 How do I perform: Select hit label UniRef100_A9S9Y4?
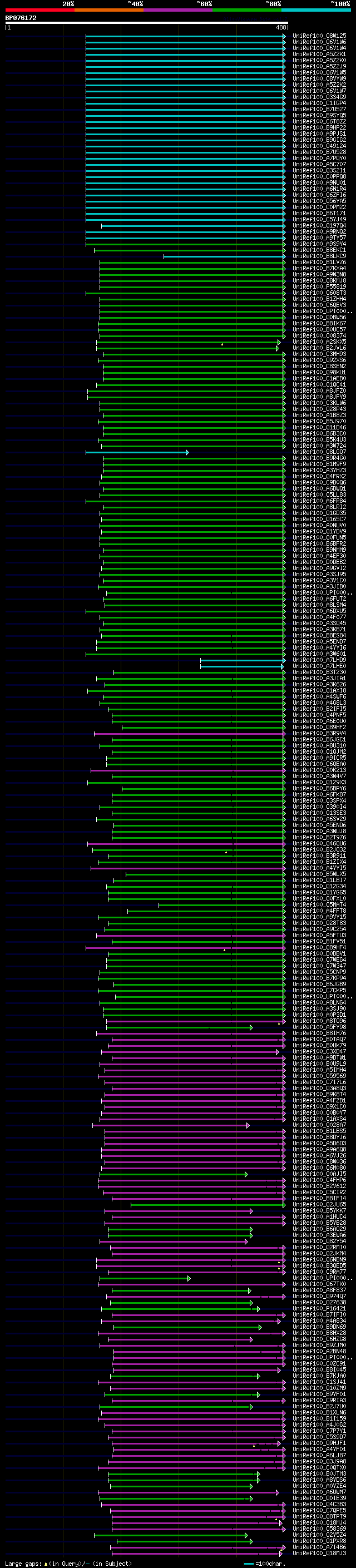coord(319,244)
